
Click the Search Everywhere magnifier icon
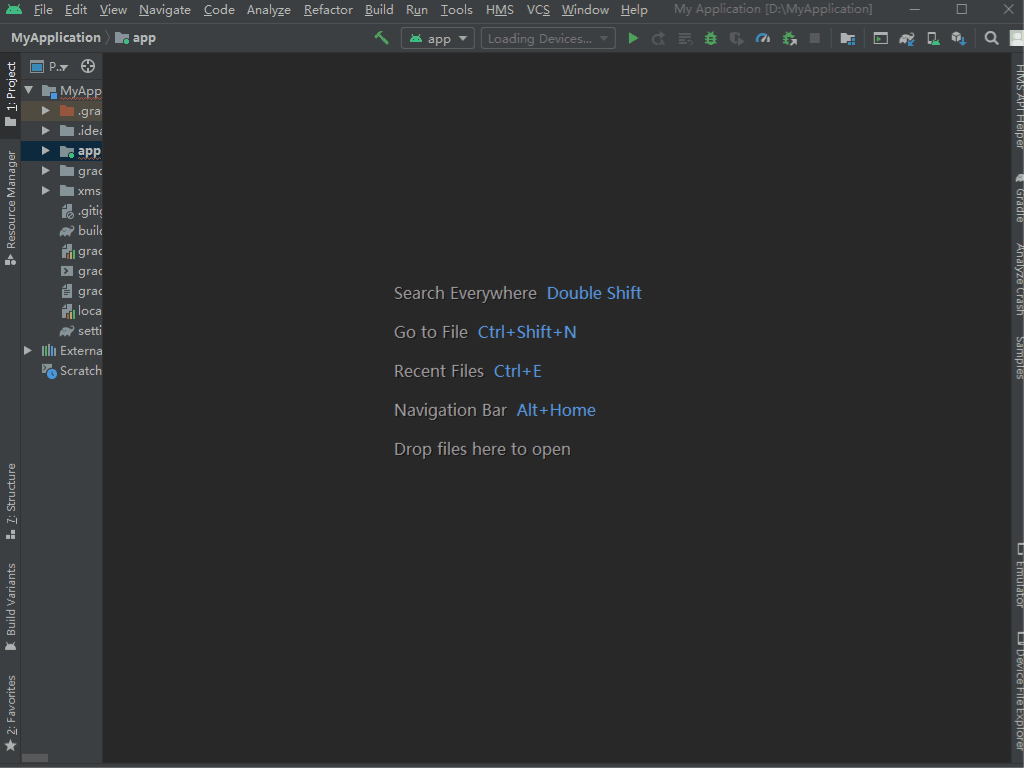coord(991,39)
